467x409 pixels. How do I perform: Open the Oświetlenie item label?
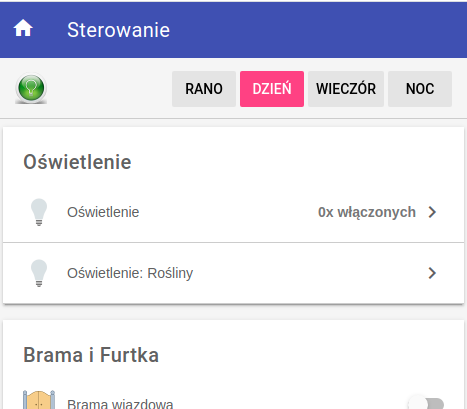pyautogui.click(x=103, y=212)
